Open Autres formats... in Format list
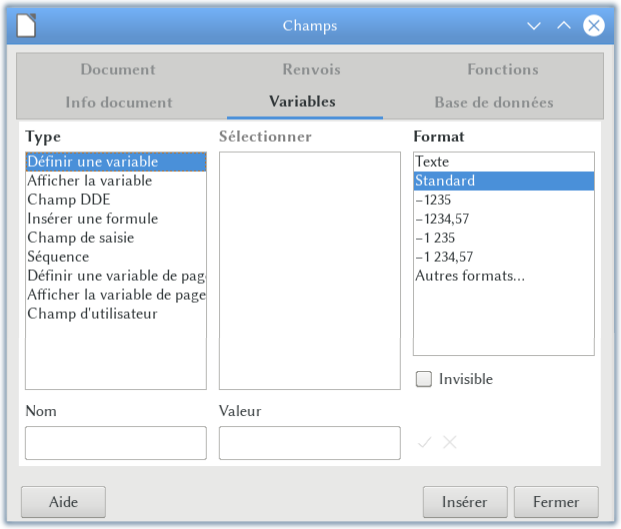Viewport: 621px width, 529px height. coord(469,276)
